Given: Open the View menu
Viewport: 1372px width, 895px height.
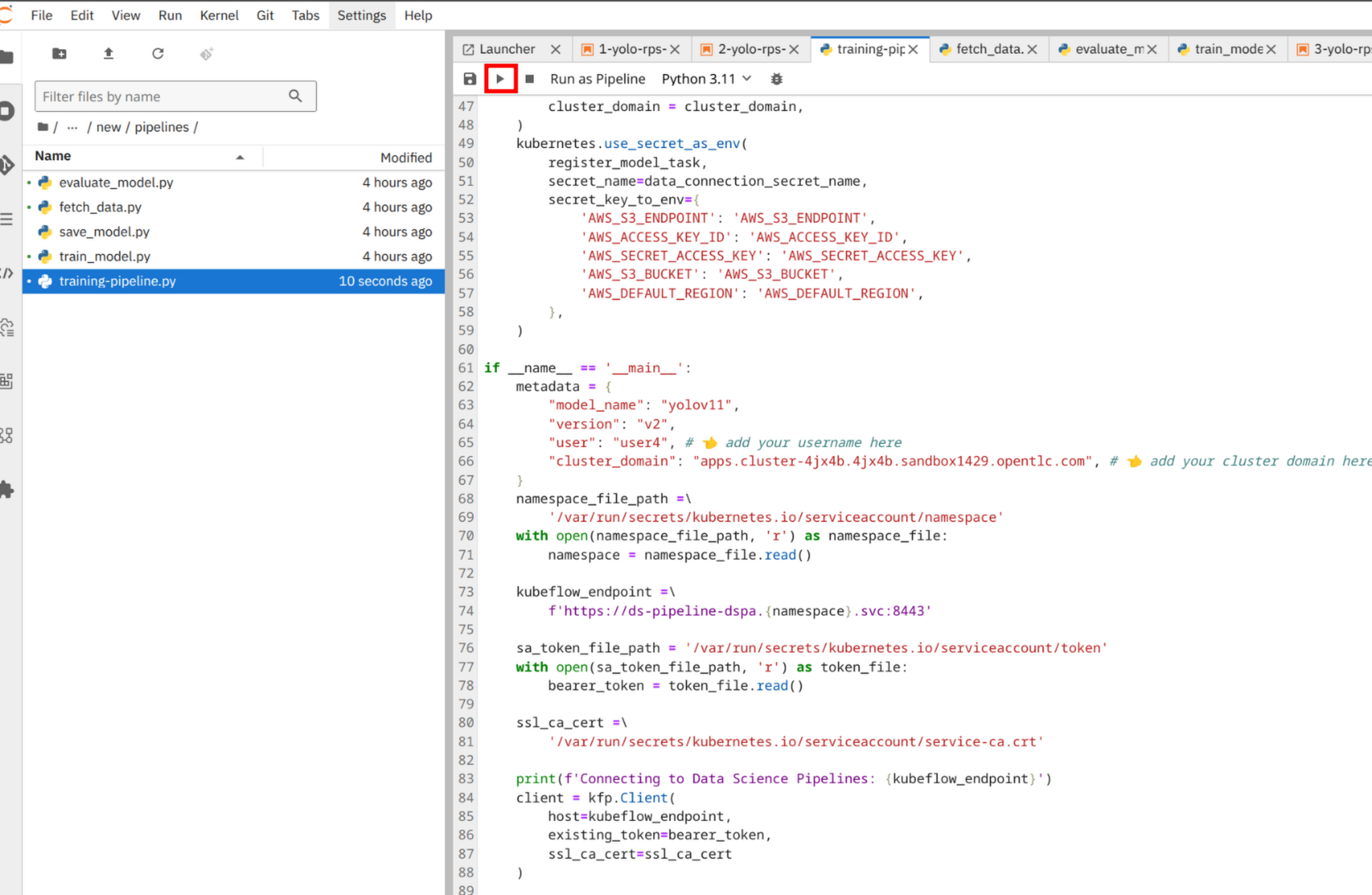Looking at the screenshot, I should point(126,15).
